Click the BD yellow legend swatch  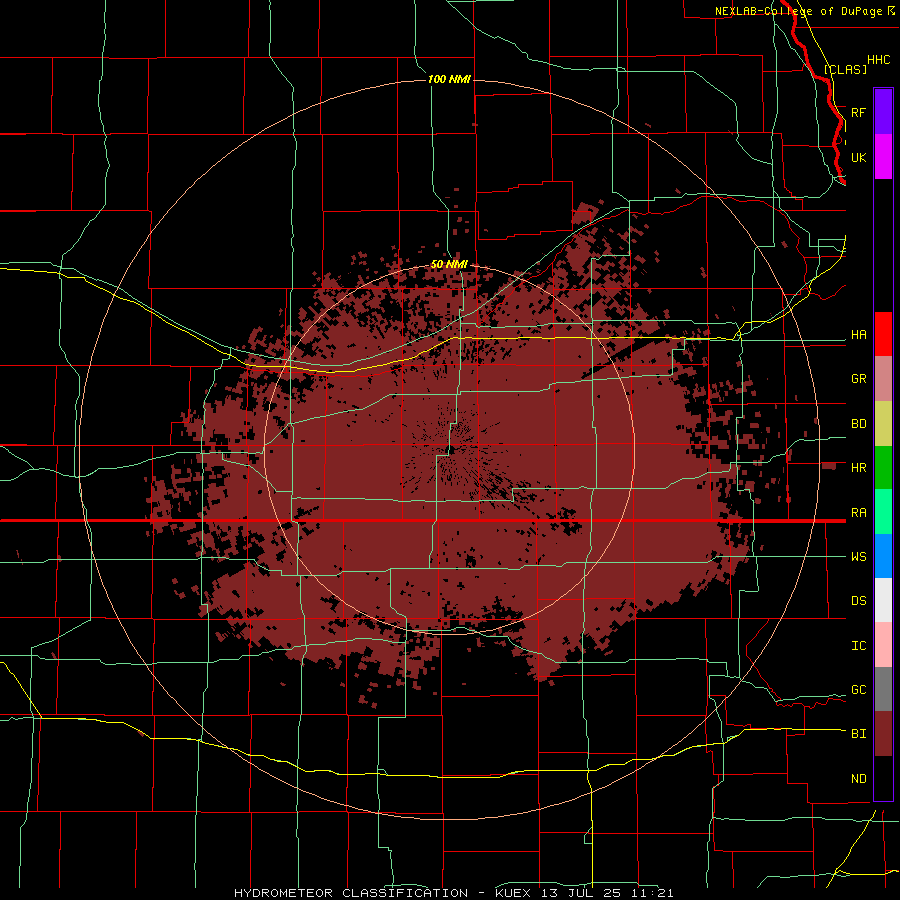pyautogui.click(x=883, y=424)
